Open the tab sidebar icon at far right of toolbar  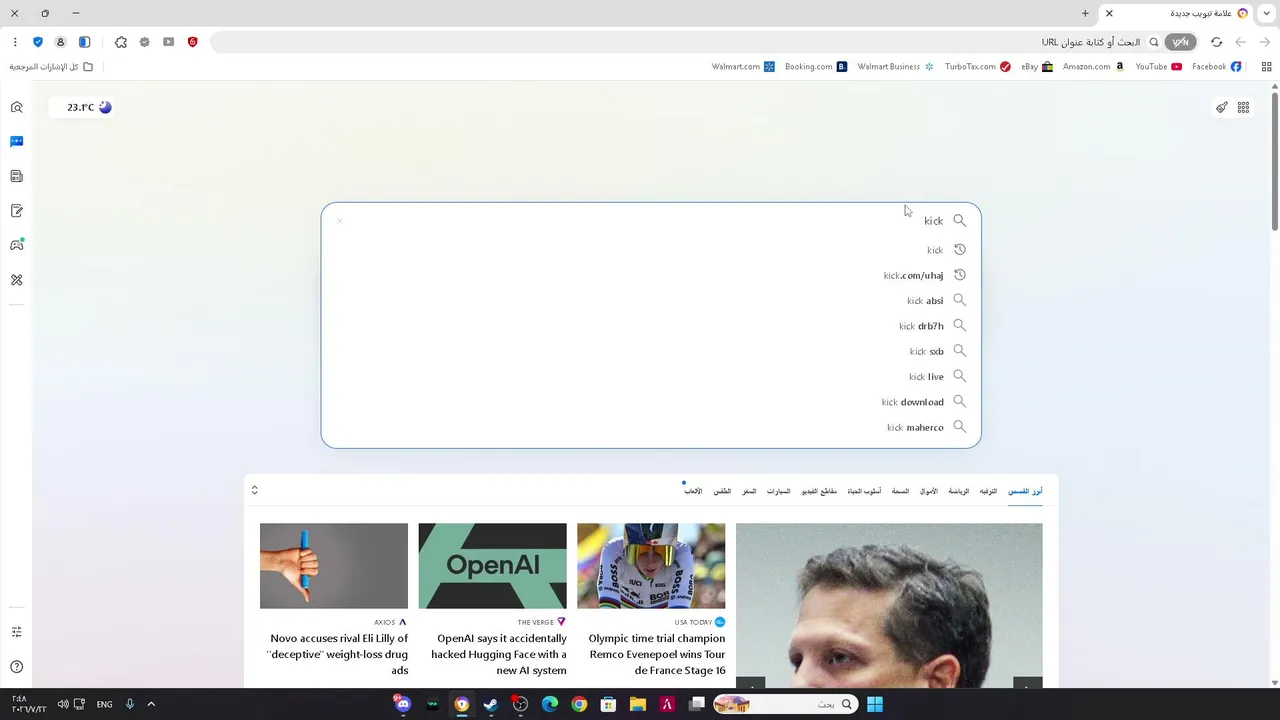pyautogui.click(x=1266, y=67)
